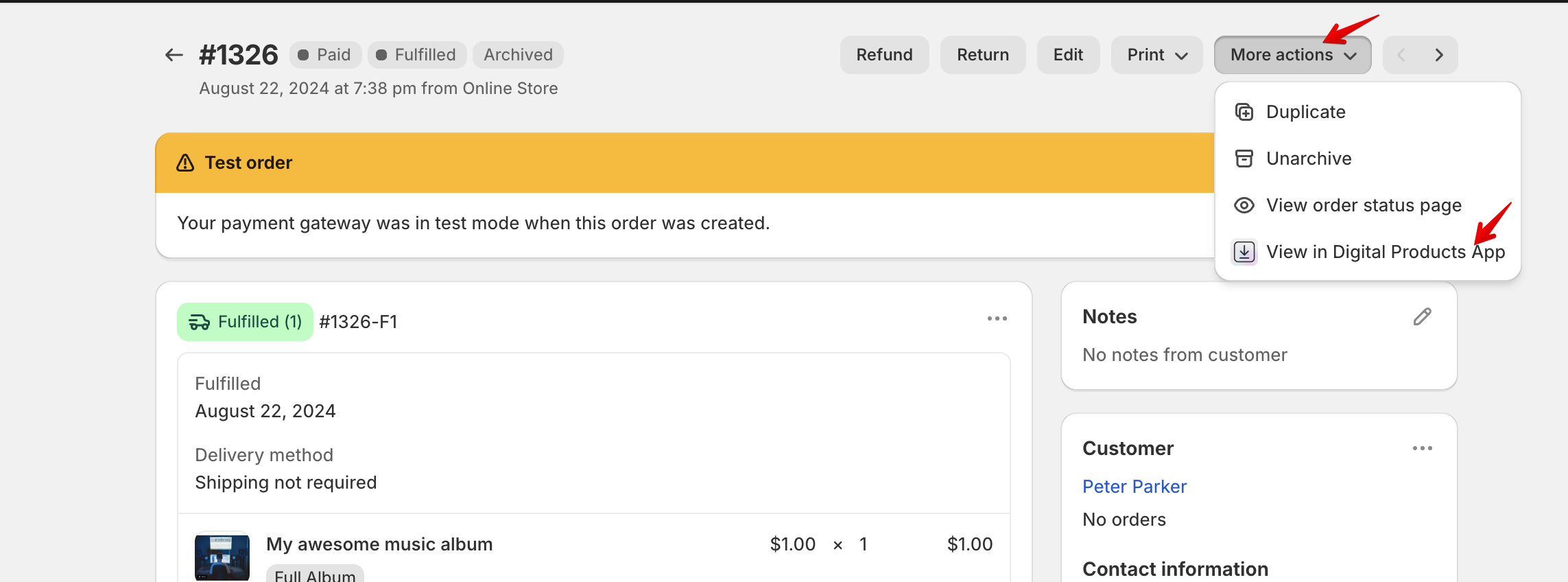Click the eye icon next to View order status page
The height and width of the screenshot is (582, 1568).
point(1243,205)
